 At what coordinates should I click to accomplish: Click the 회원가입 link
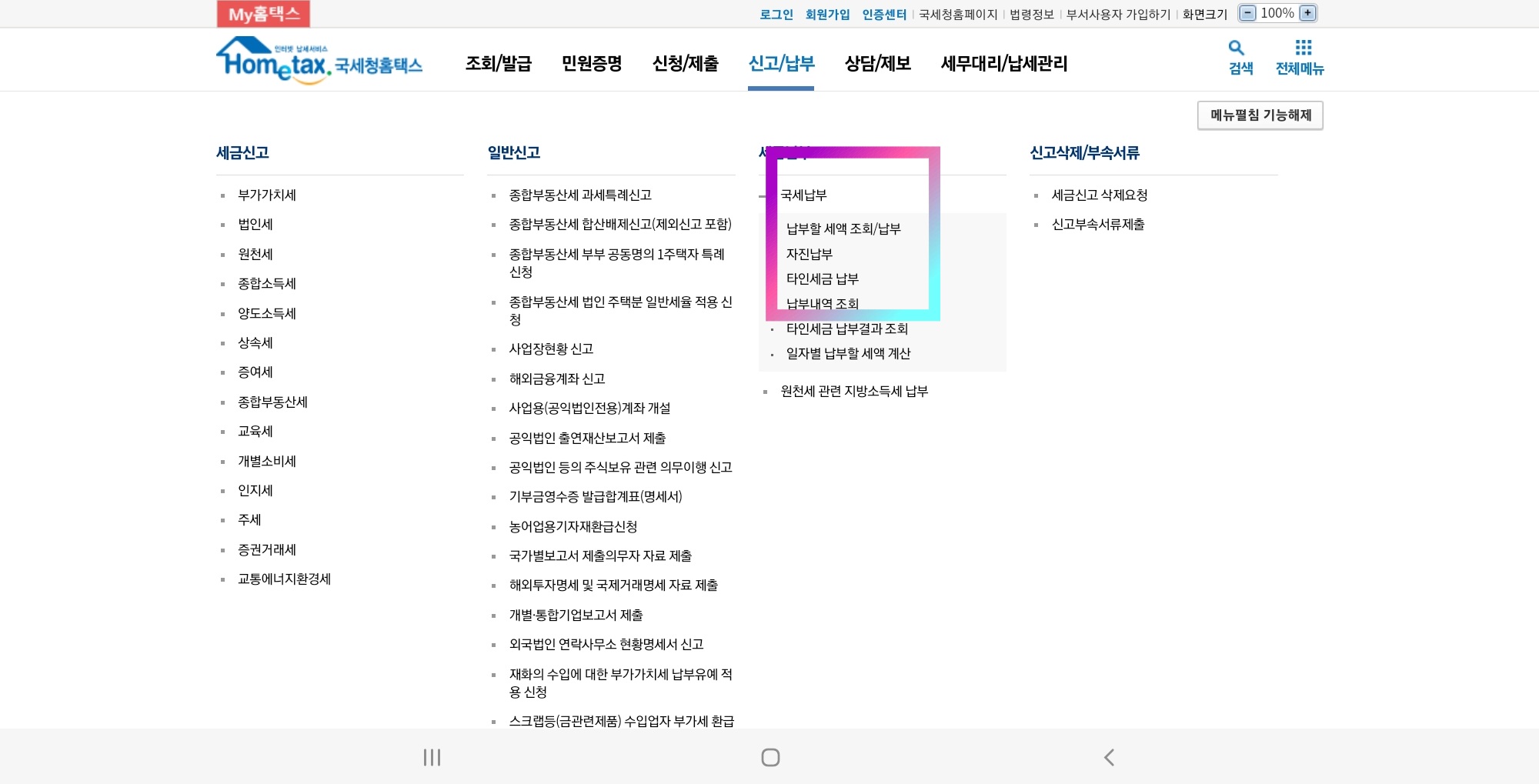827,14
